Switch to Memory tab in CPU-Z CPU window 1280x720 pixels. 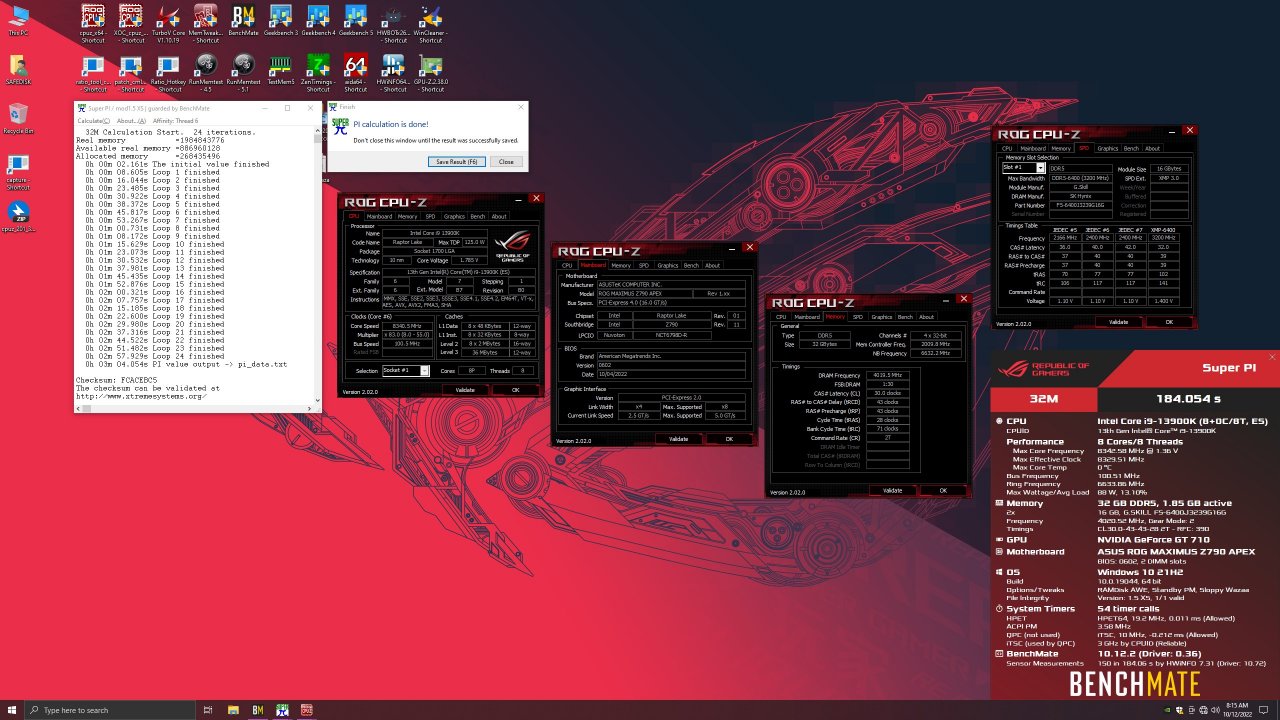point(407,216)
